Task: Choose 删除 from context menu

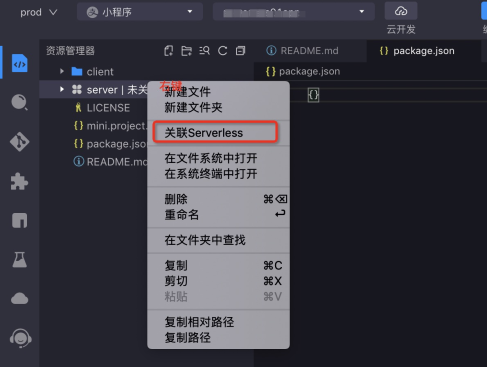Action: [218, 199]
